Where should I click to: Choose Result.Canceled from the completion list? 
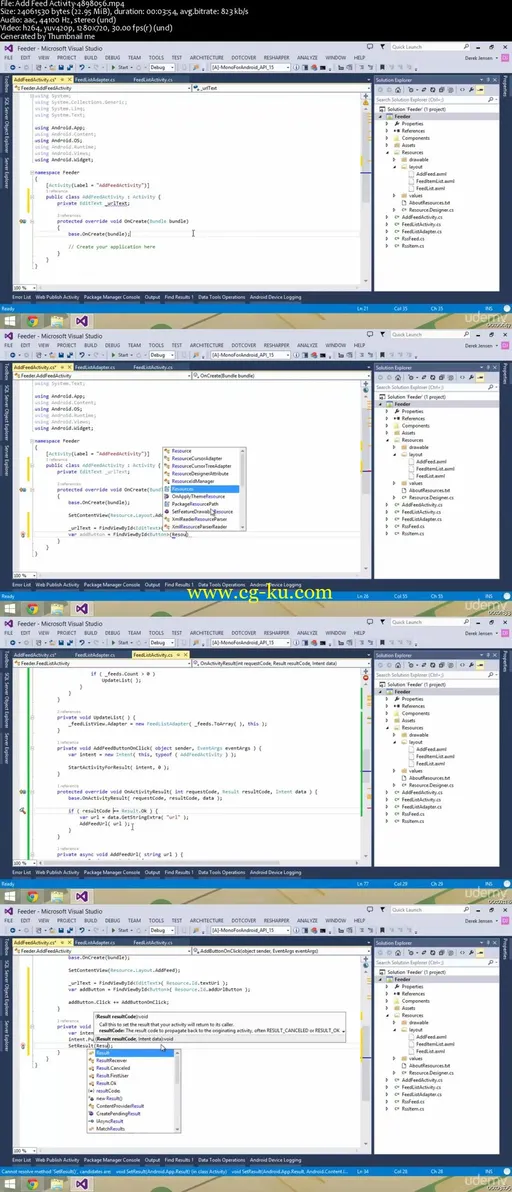point(113,1068)
